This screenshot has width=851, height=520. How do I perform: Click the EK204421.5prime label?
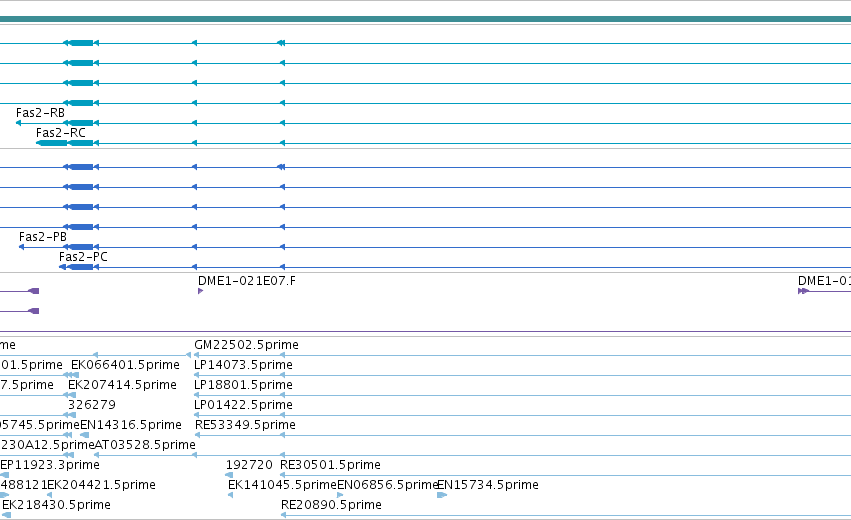point(101,485)
